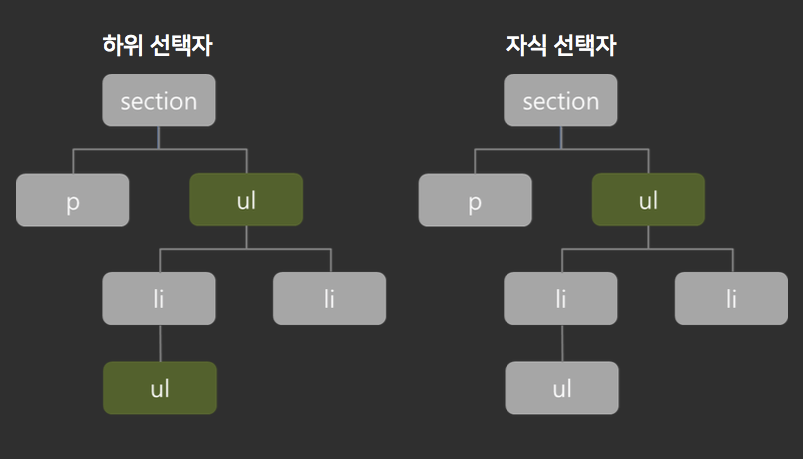Click the nested gray ul in right tree
This screenshot has width=803, height=459.
(562, 388)
